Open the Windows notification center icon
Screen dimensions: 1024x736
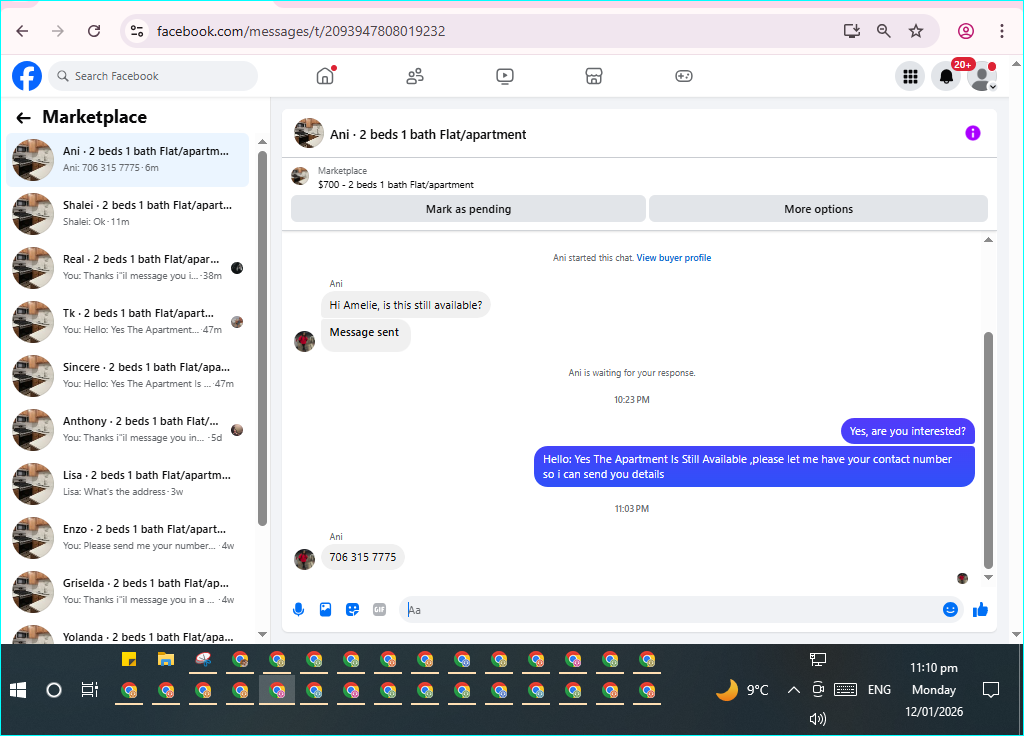(991, 690)
